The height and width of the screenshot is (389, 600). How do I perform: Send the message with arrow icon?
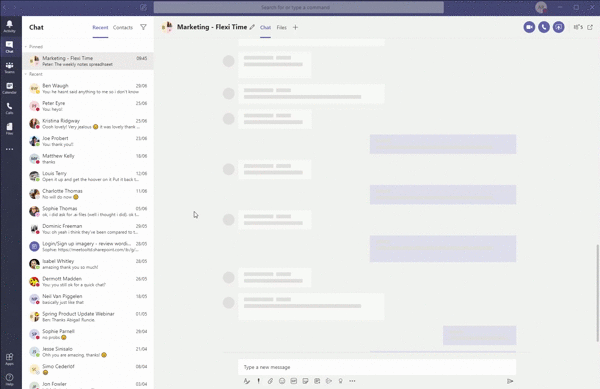click(x=510, y=381)
